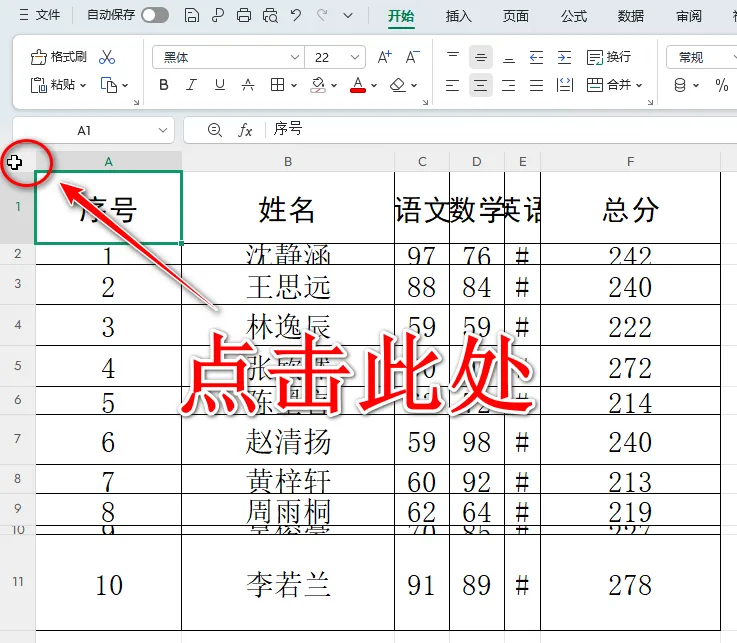Click the undo arrow icon
Viewport: 737px width, 643px height.
click(x=296, y=16)
